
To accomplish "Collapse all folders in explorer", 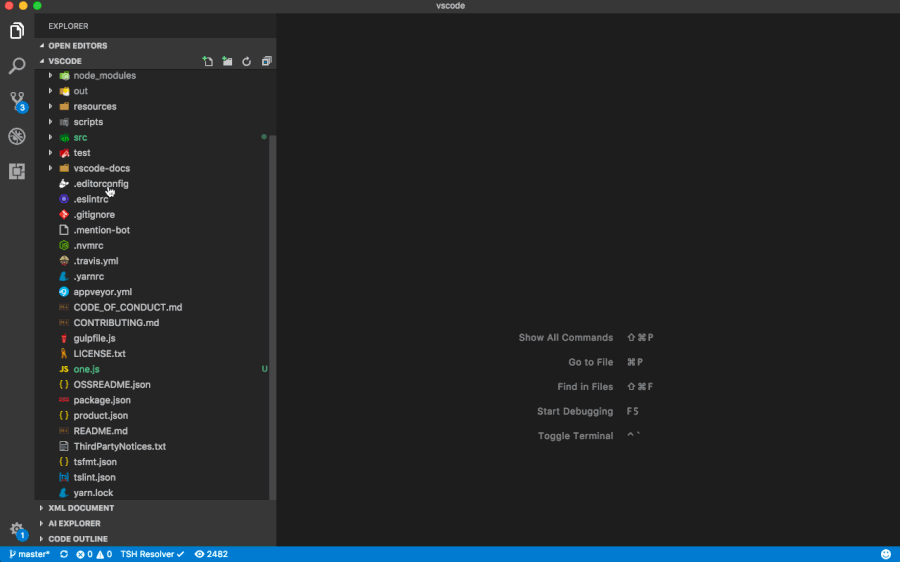I will 266,61.
